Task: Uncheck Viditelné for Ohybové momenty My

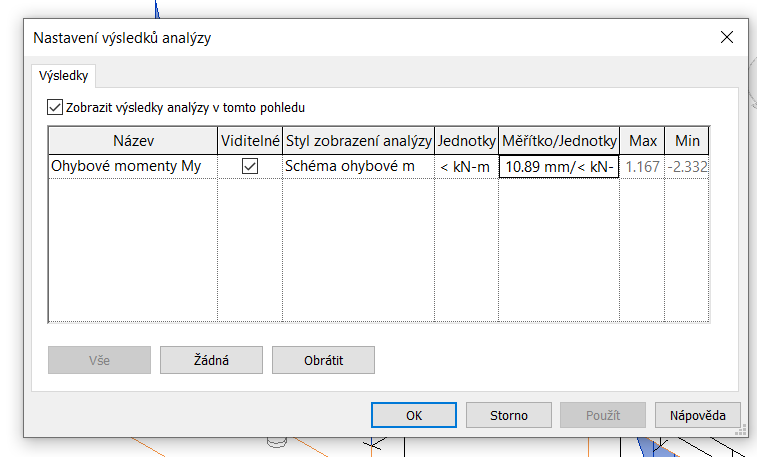Action: click(250, 167)
